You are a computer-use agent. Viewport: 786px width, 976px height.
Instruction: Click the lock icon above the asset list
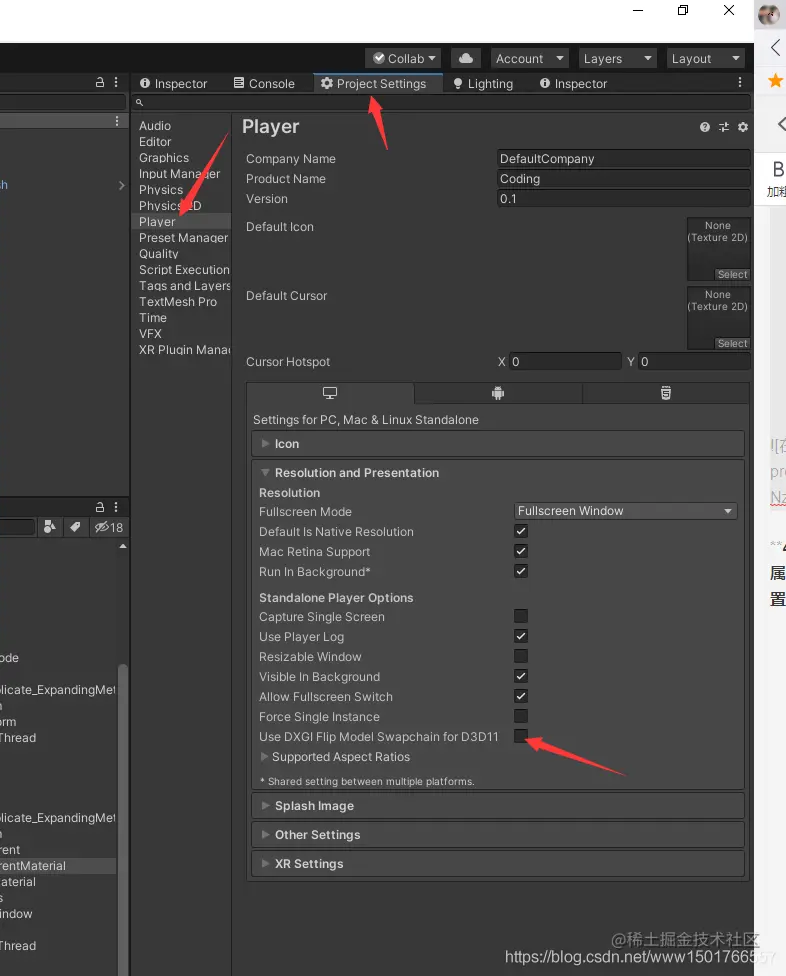coord(100,507)
